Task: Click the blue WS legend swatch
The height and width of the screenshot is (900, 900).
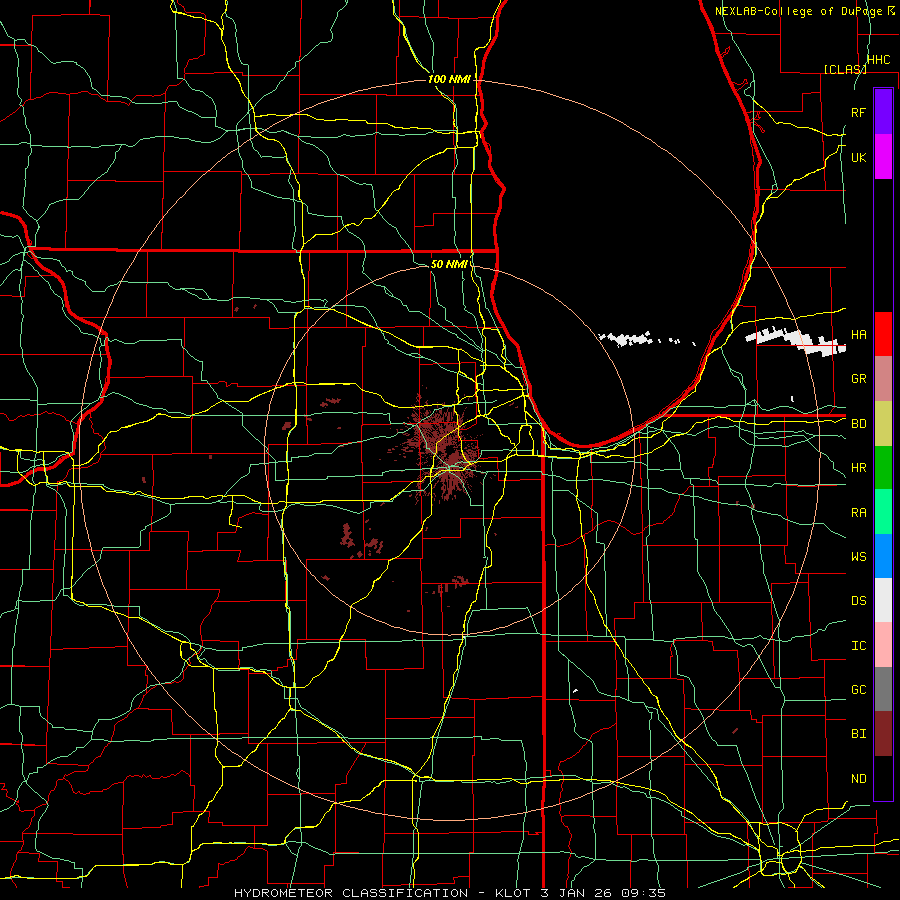Action: pos(883,556)
